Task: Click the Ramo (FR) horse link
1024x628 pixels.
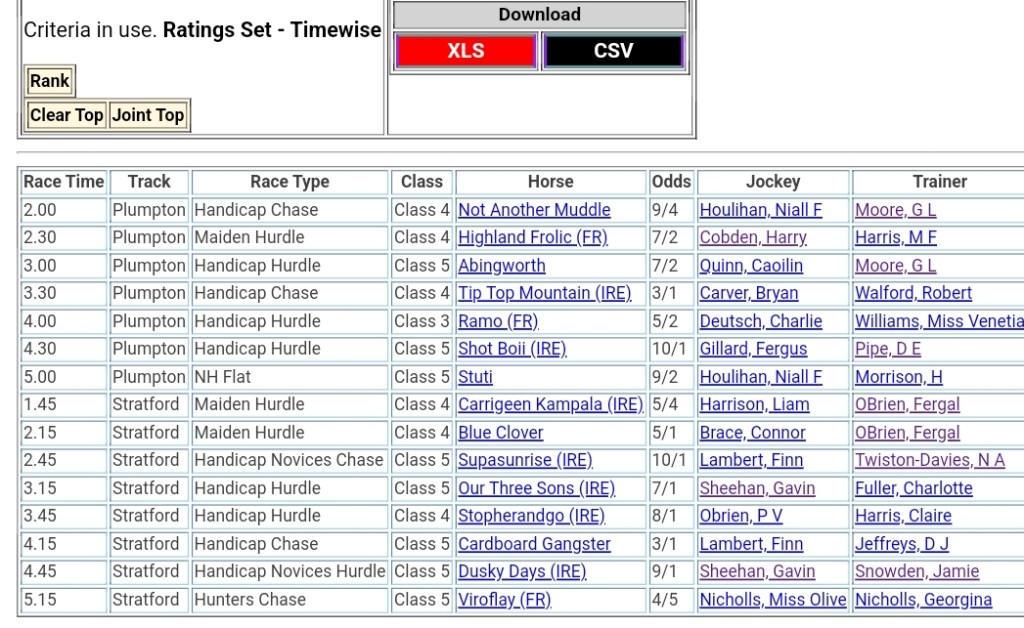Action: point(498,322)
